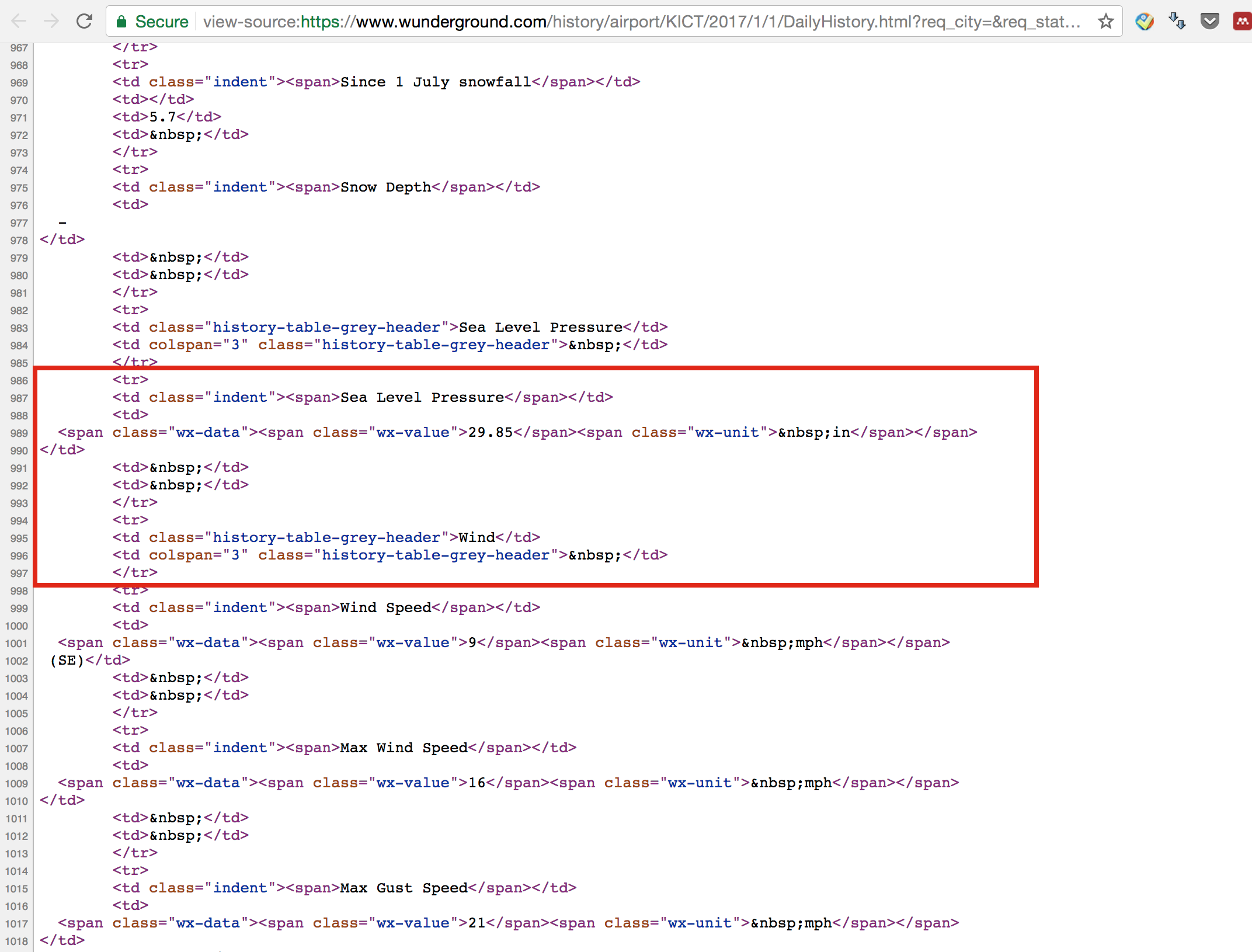Image resolution: width=1252 pixels, height=952 pixels.
Task: Click the 'history-table-grey-header' class value on line 995
Action: click(326, 537)
